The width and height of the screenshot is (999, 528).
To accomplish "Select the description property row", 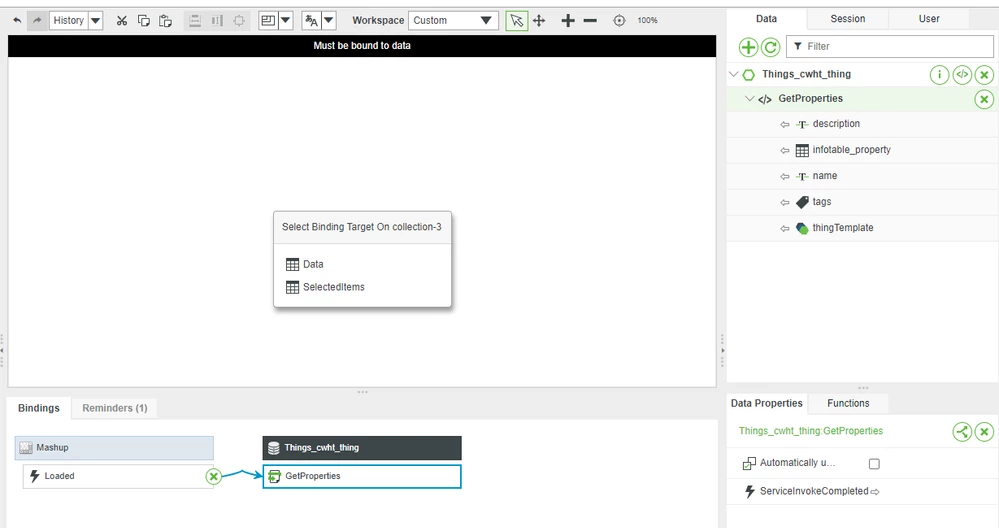I will 861,124.
